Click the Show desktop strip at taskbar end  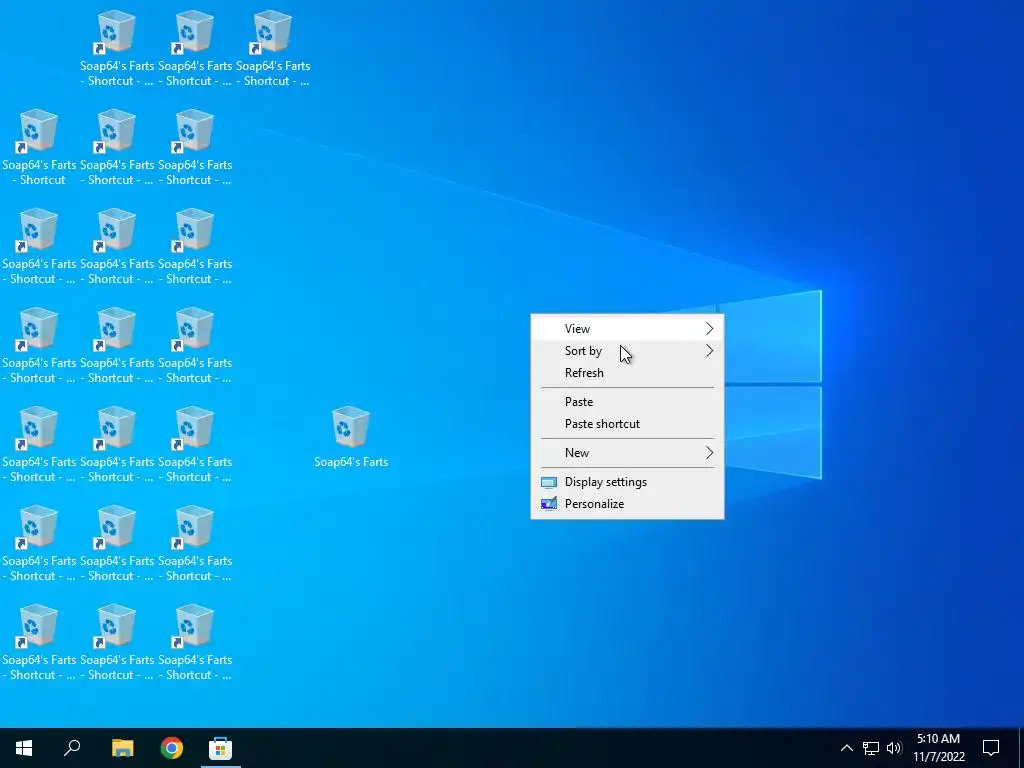pos(1020,748)
